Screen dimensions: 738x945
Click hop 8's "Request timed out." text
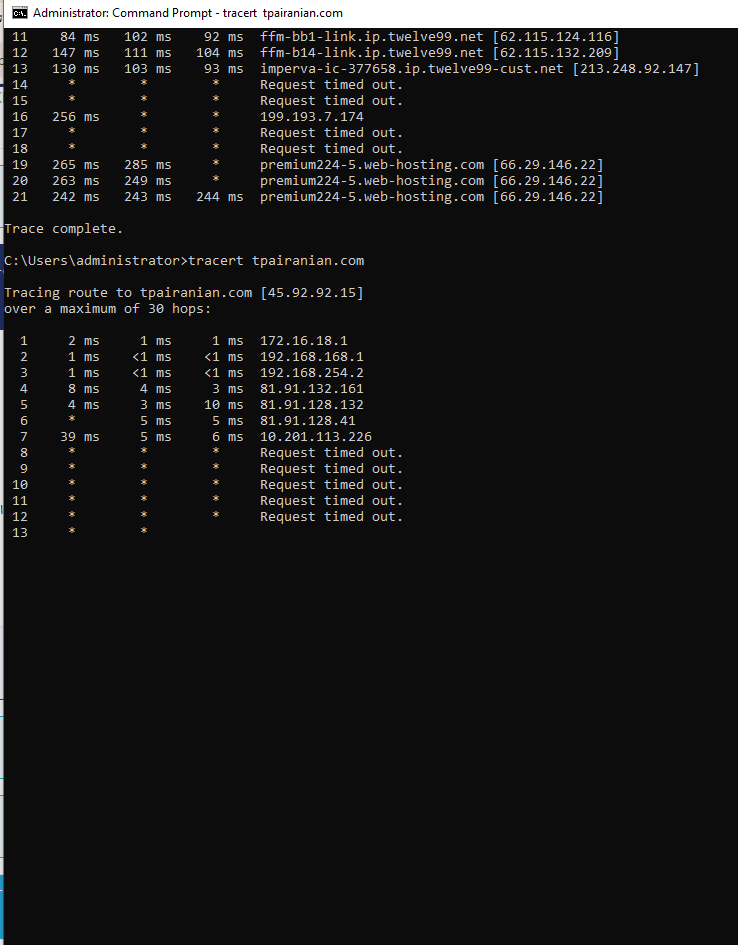332,453
